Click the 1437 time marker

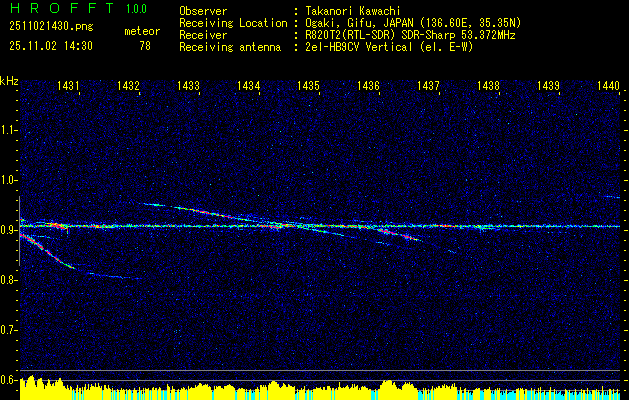click(428, 87)
